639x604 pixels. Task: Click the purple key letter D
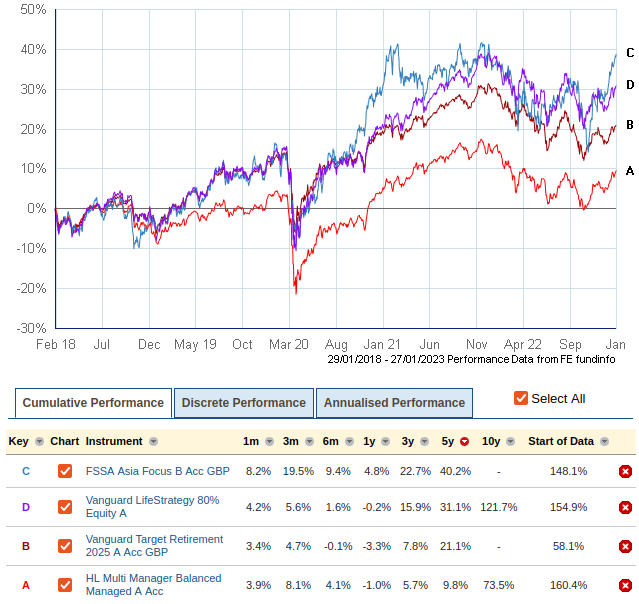[x=26, y=508]
